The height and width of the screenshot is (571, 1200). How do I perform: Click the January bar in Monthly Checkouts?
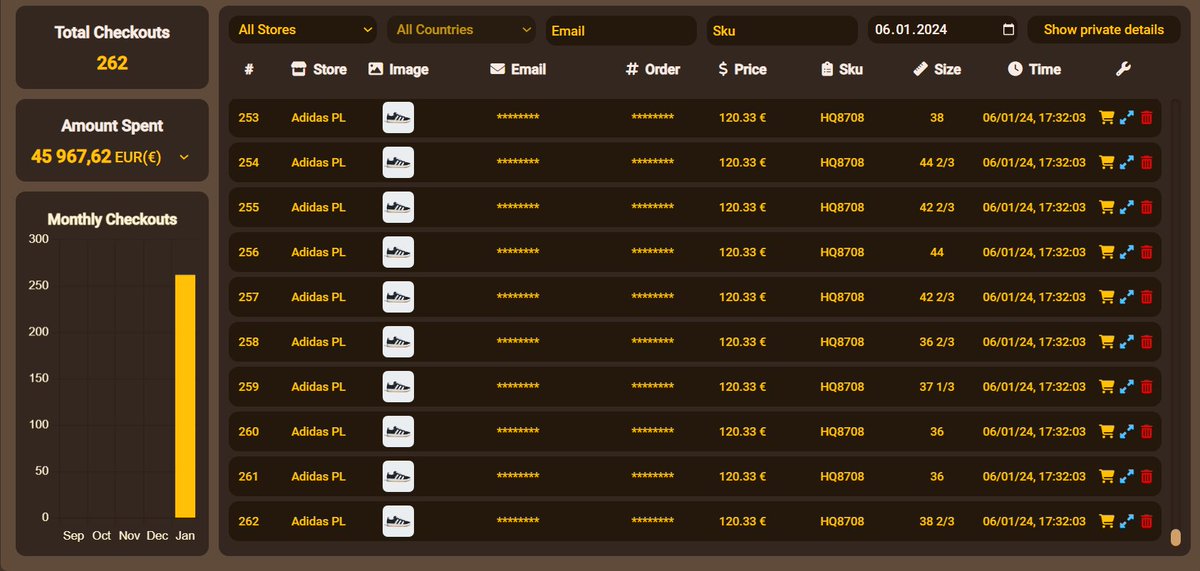coord(185,396)
